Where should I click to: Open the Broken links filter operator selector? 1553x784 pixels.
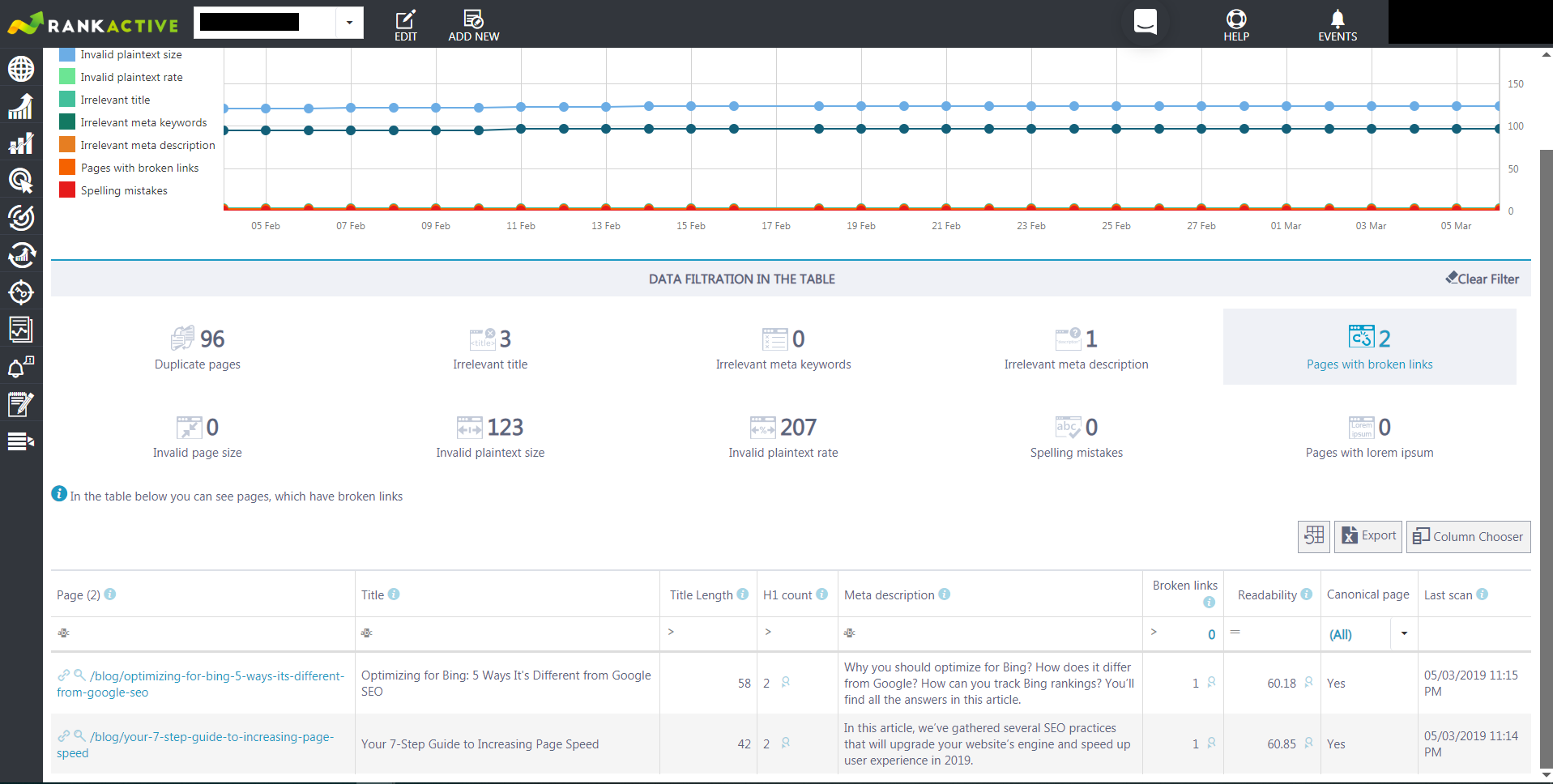[1154, 632]
